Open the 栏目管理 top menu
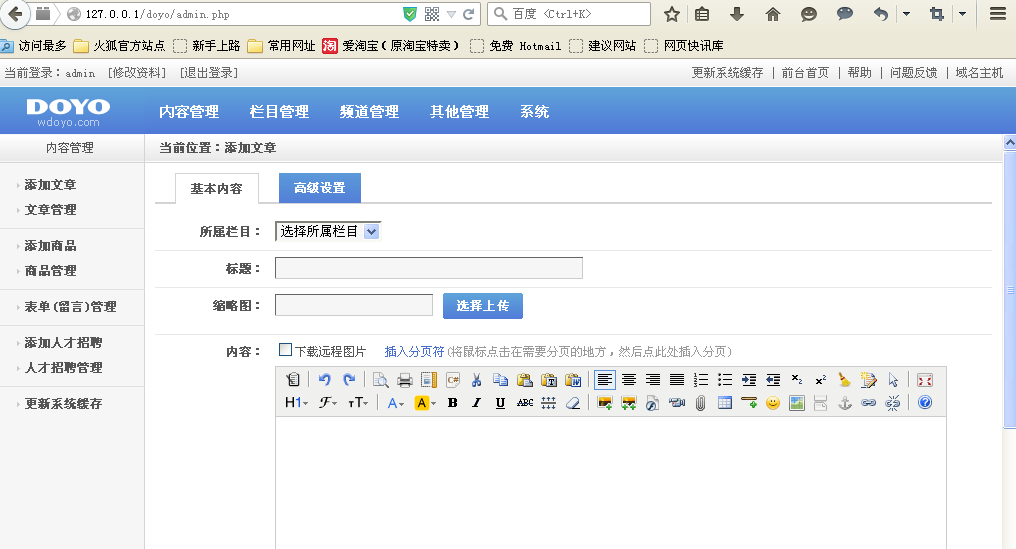 (279, 111)
